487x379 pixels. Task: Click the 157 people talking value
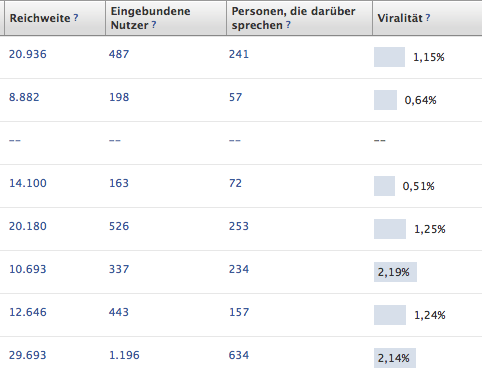[239, 312]
